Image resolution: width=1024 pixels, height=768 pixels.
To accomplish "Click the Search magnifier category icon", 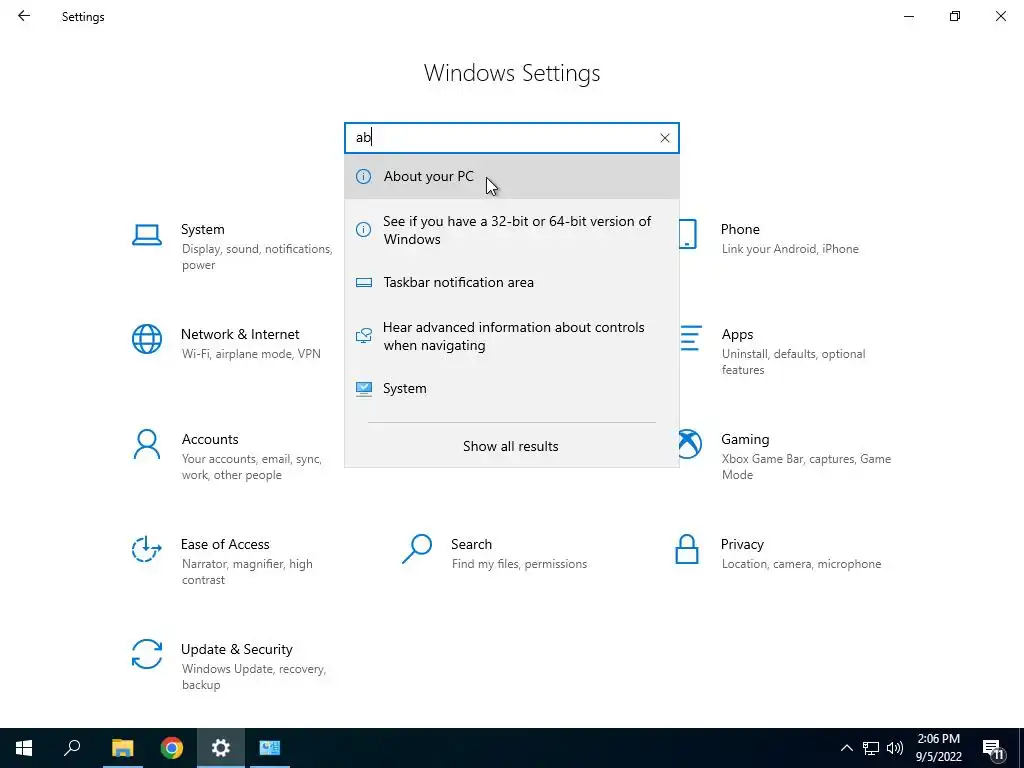I will [417, 549].
